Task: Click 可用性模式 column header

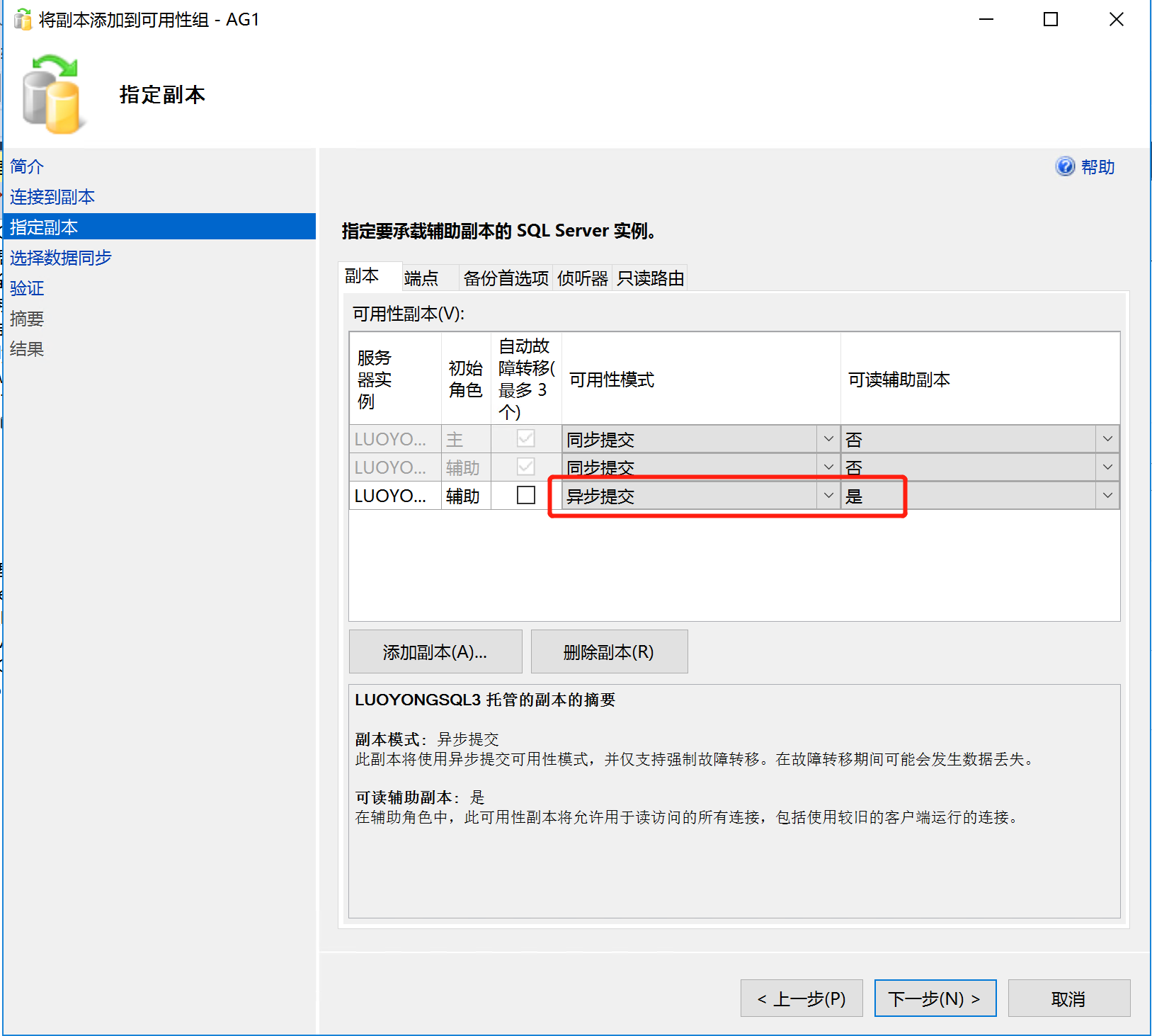Action: click(x=701, y=379)
